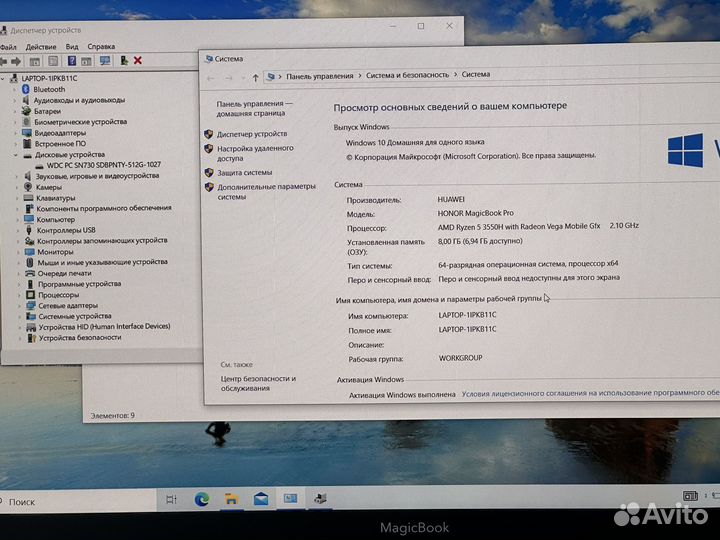
Task: Expand Контроллеры USB category
Action: pyautogui.click(x=17, y=231)
